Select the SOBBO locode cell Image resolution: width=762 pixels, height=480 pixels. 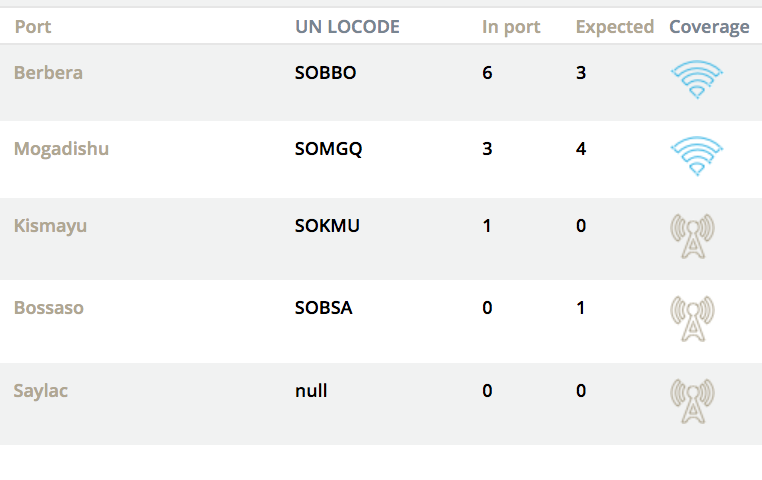(x=326, y=73)
